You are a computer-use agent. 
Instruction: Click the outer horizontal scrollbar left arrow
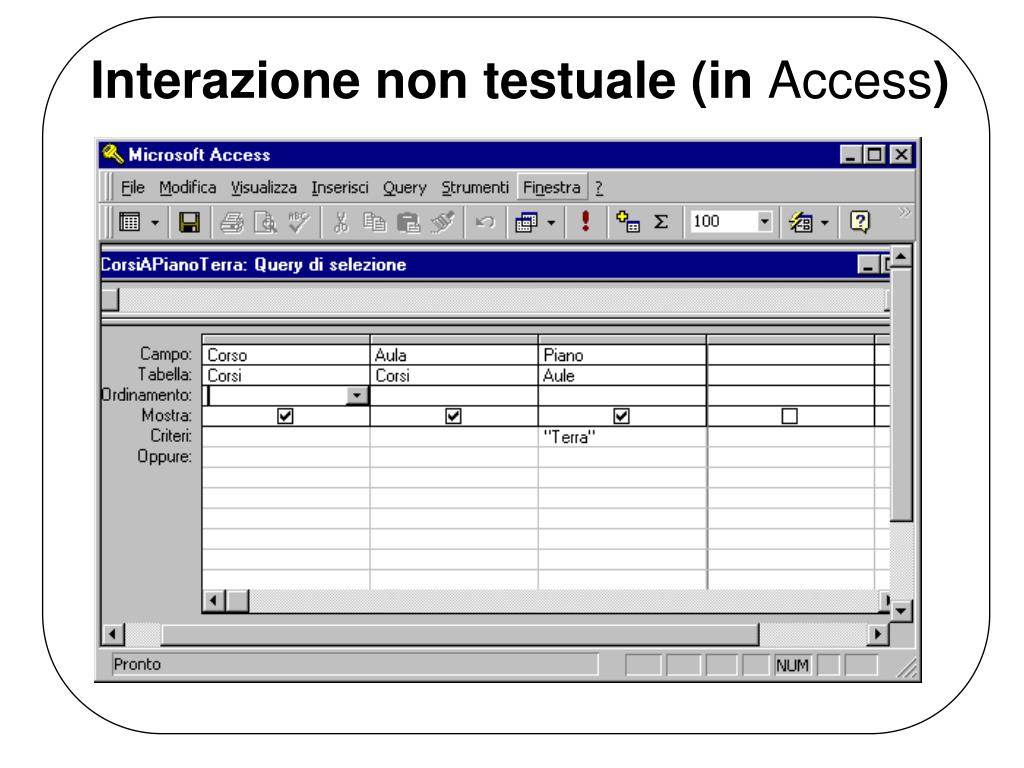113,633
